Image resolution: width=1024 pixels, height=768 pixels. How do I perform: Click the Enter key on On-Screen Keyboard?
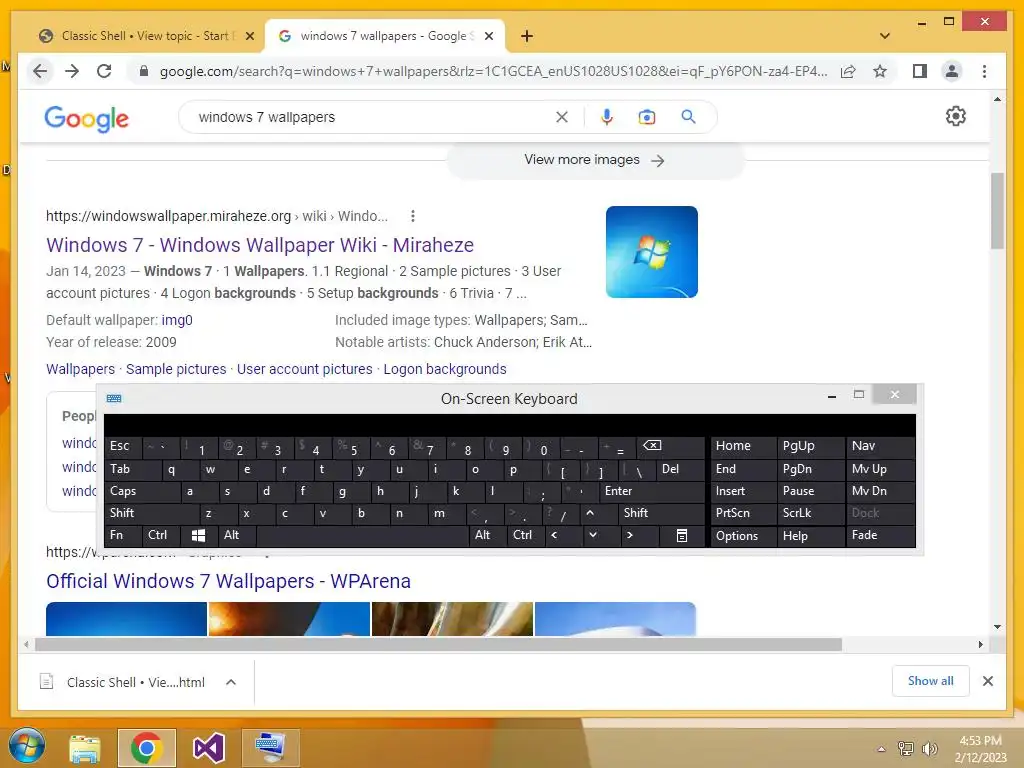click(652, 491)
